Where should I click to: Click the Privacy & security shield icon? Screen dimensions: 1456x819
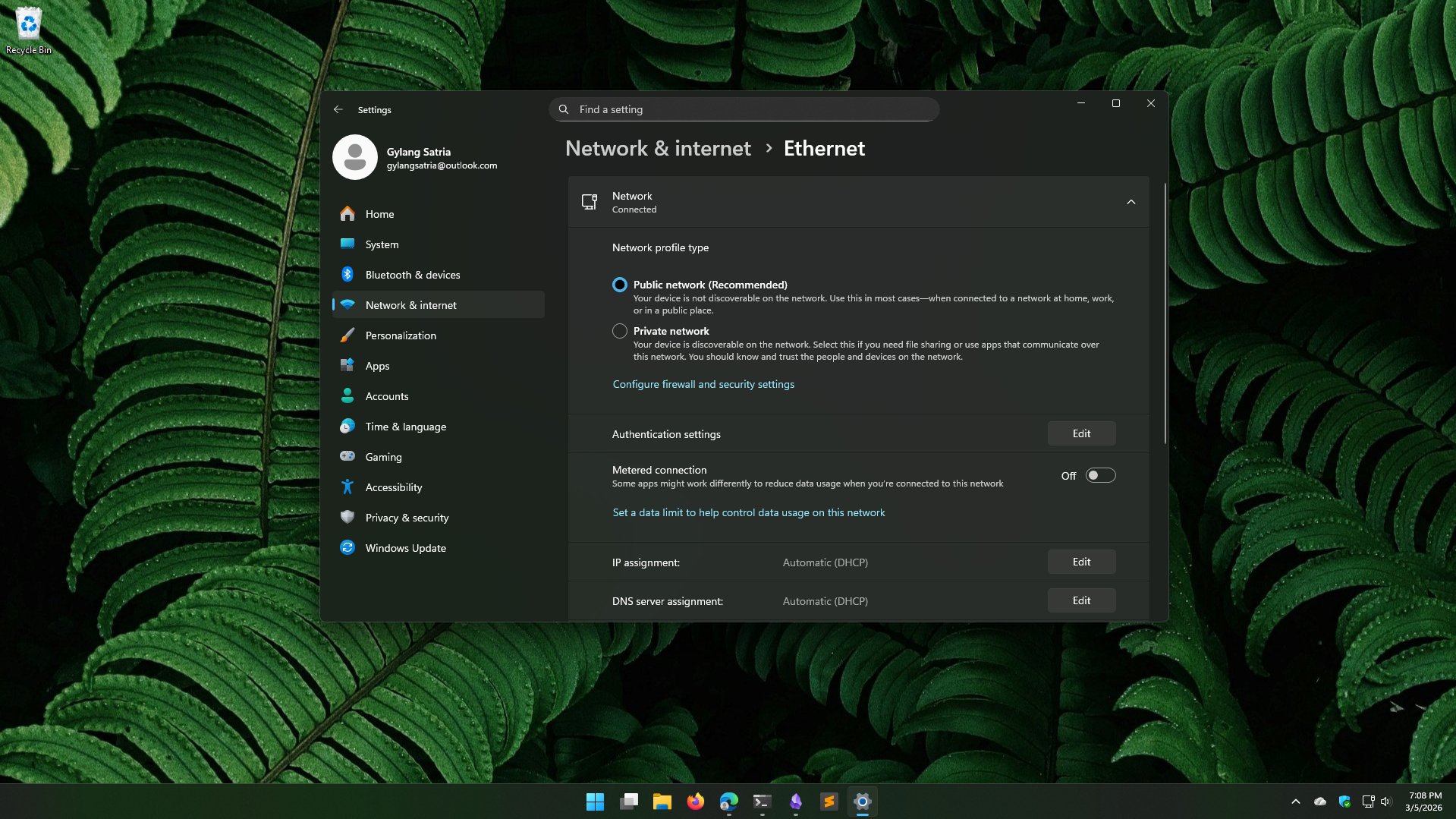(x=347, y=518)
